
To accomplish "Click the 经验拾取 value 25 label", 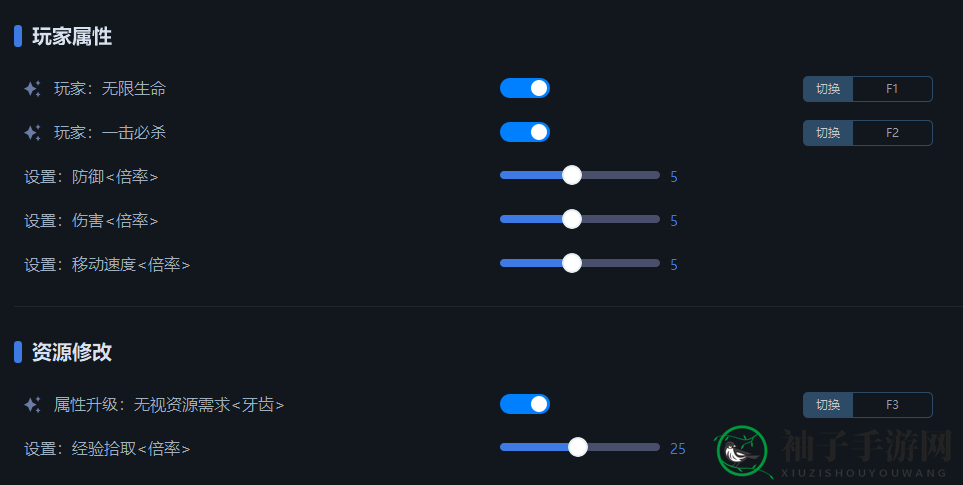I will pos(677,449).
